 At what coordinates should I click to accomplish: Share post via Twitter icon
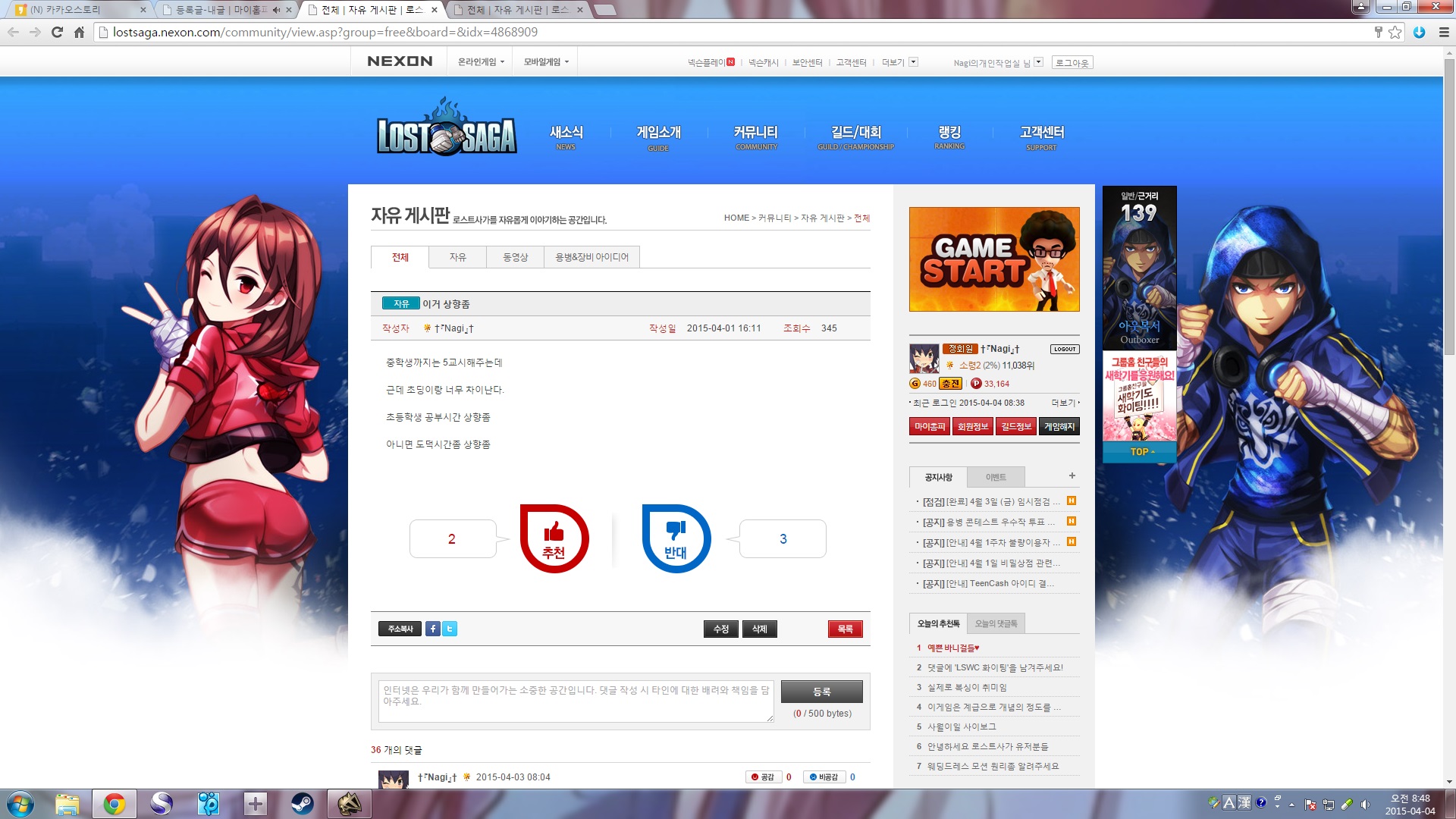click(450, 629)
